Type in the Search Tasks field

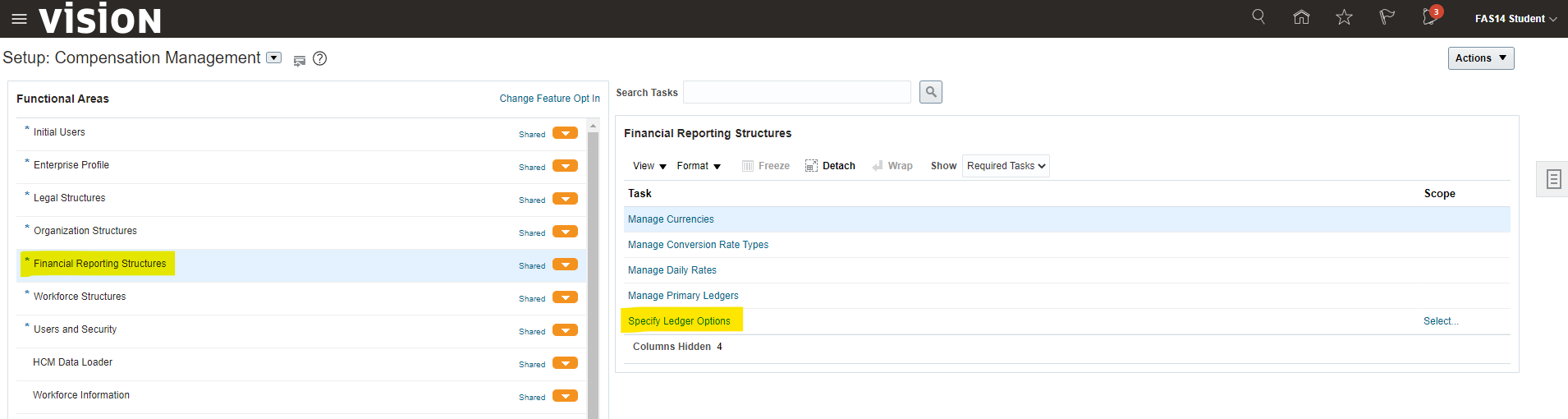796,92
